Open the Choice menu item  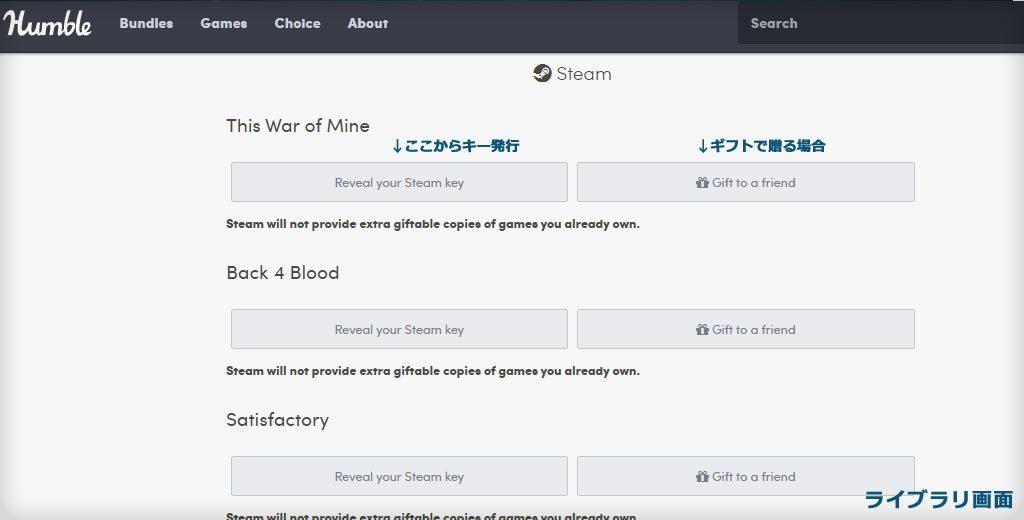tap(298, 24)
